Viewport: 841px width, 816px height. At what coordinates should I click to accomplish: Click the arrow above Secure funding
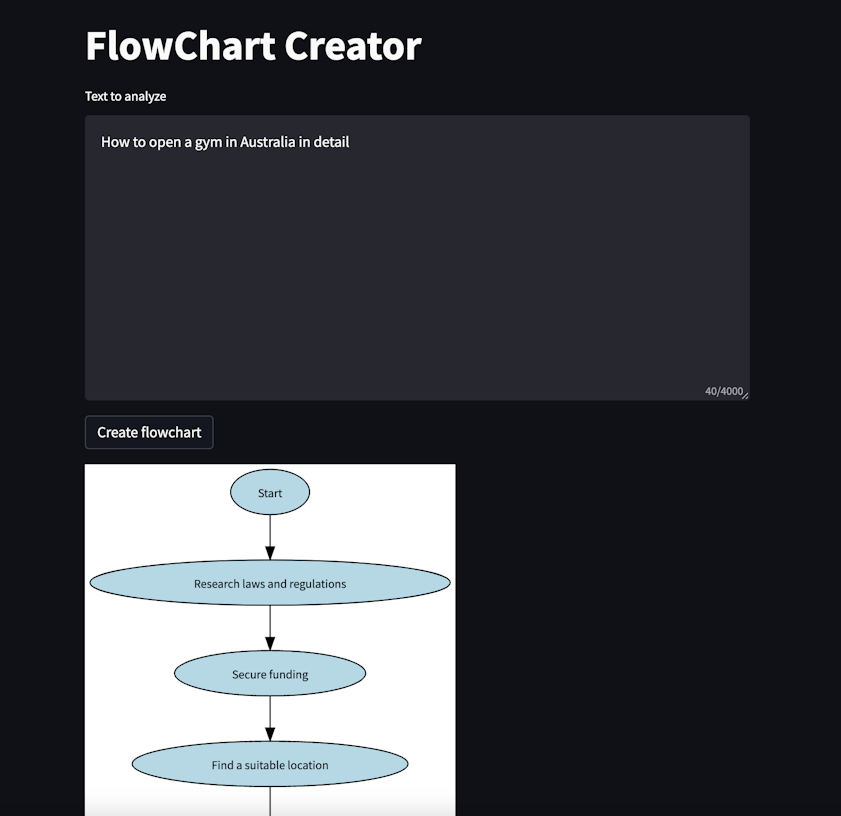point(269,628)
